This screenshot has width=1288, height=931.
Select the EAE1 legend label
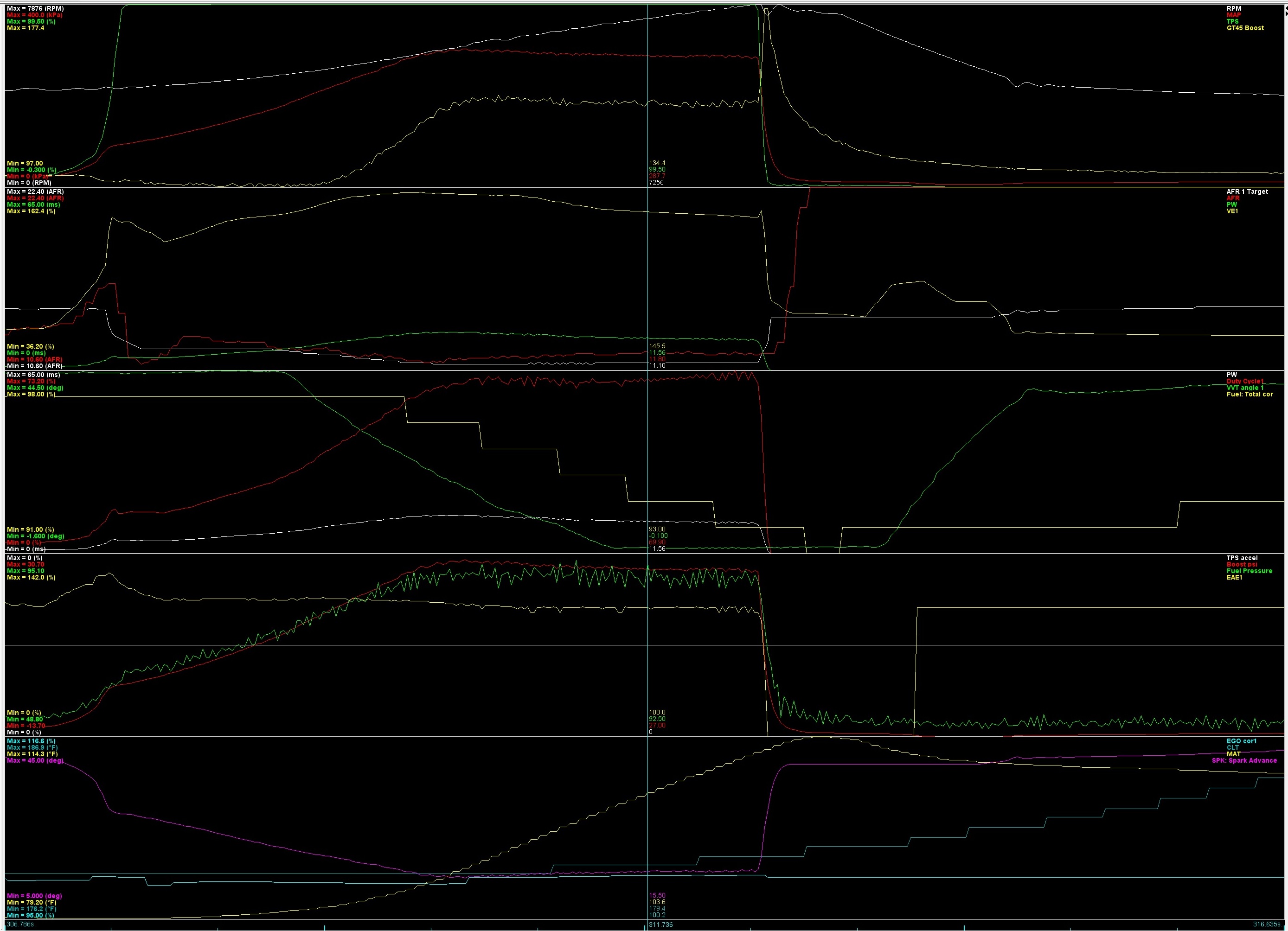(1234, 577)
